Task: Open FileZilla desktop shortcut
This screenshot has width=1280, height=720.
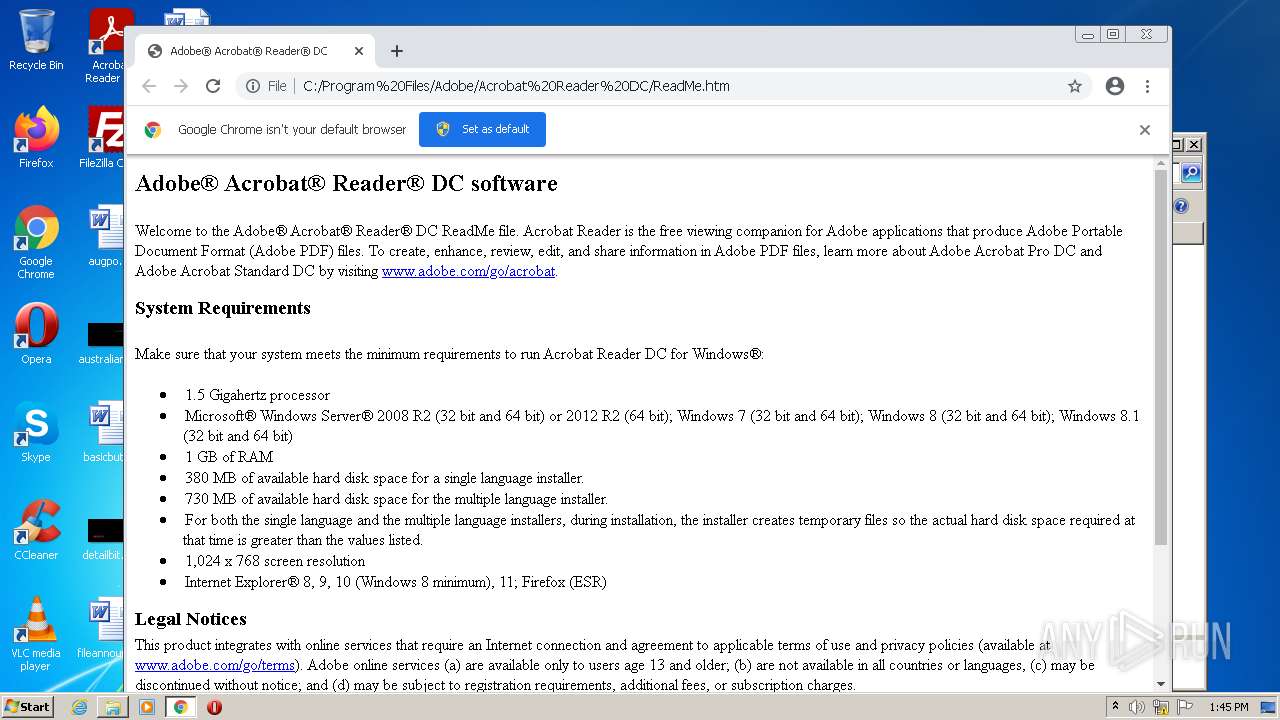Action: tap(104, 138)
